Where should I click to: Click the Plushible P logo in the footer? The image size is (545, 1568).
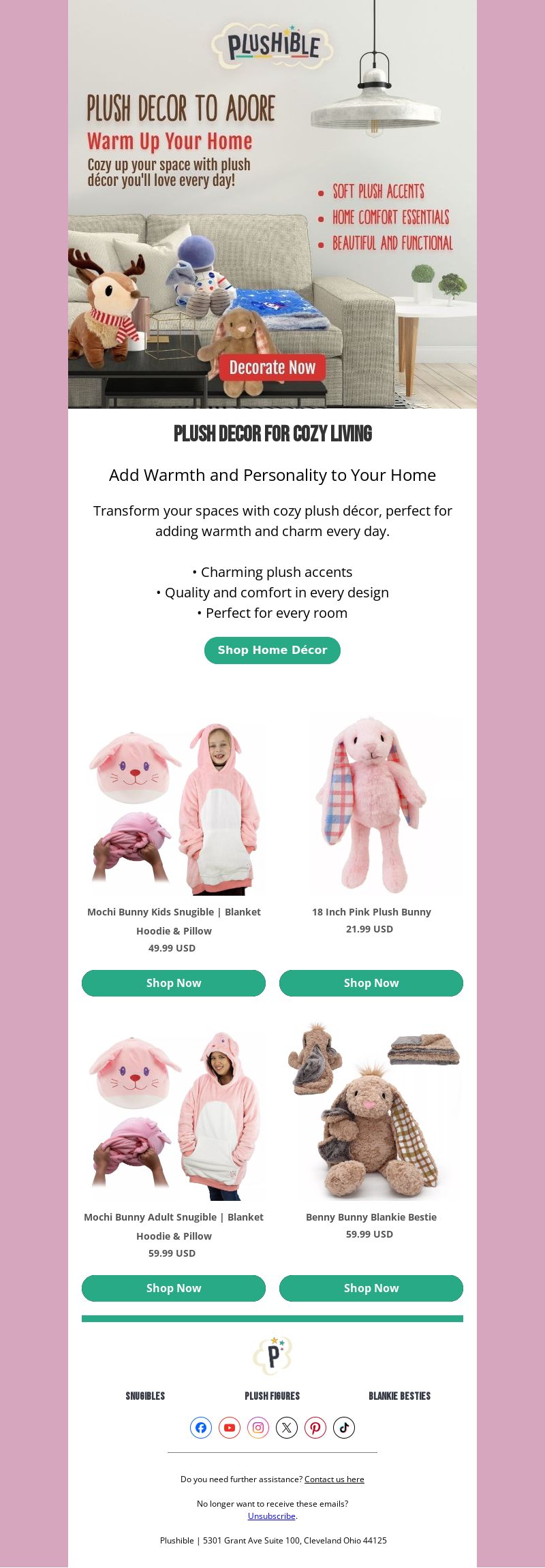[272, 1355]
